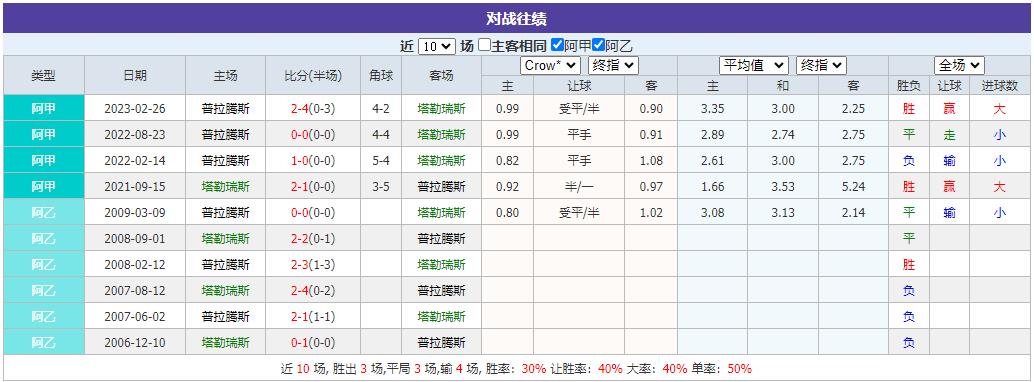Click 大 goals result in 2021-09-15 row
This screenshot has width=1034, height=382.
1000,187
